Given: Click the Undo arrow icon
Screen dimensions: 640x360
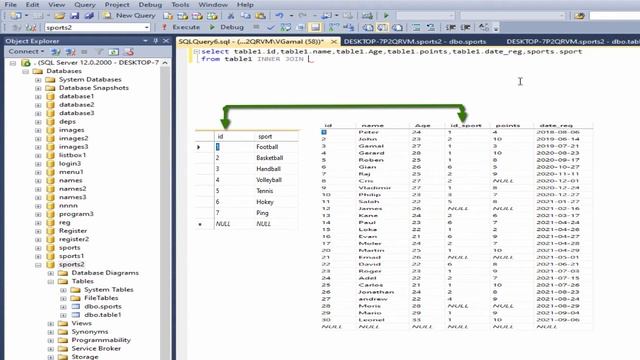Looking at the screenshot, I should (279, 16).
